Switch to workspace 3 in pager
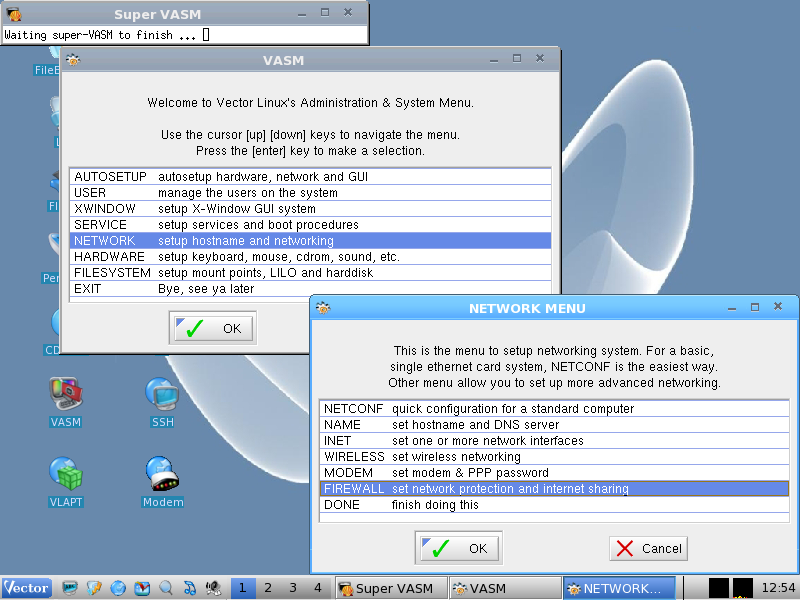 (x=292, y=588)
